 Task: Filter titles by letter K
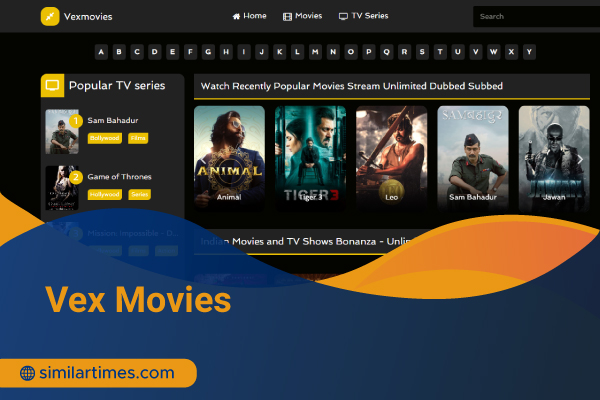pos(280,52)
